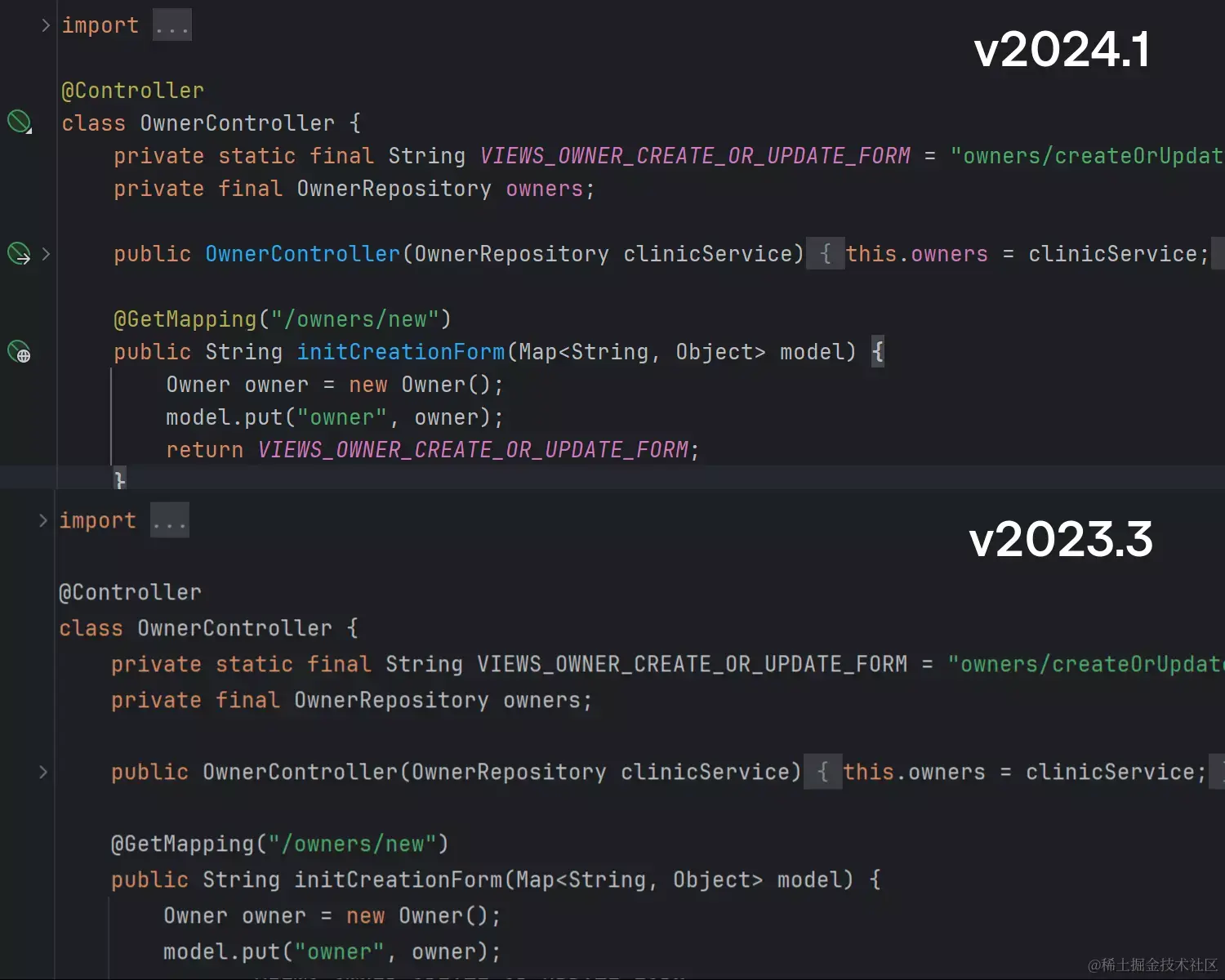Click the initCreationForm method name in v2024.1
Image resolution: width=1225 pixels, height=980 pixels.
(400, 351)
